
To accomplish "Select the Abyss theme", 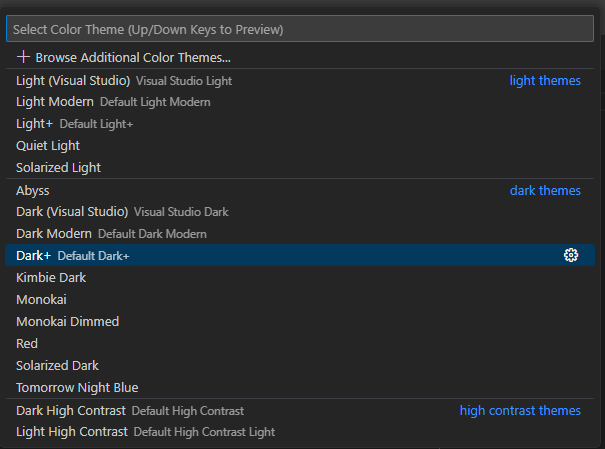I will coord(33,190).
